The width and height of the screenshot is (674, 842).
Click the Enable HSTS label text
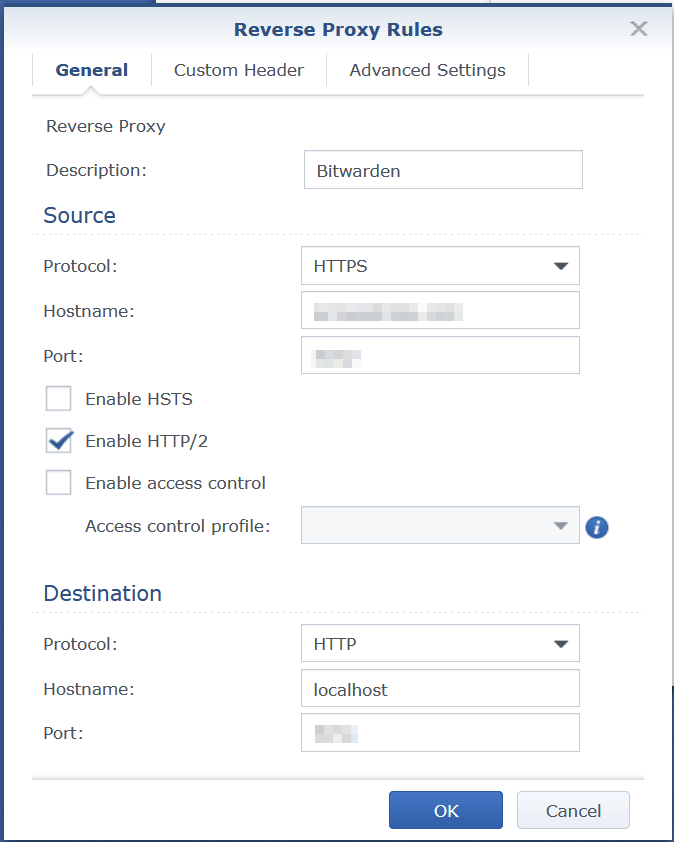coord(139,399)
